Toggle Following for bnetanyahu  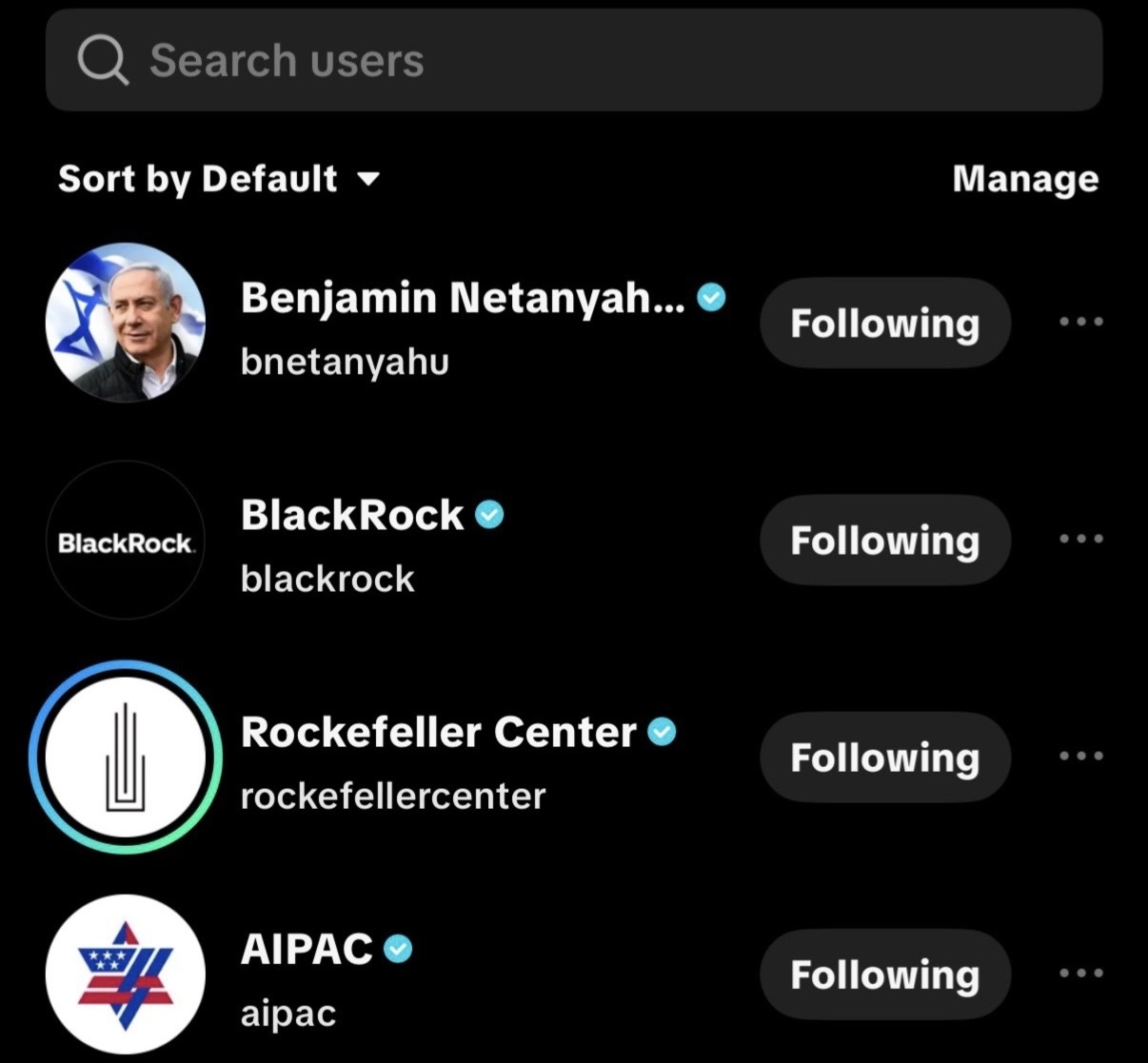(x=884, y=323)
